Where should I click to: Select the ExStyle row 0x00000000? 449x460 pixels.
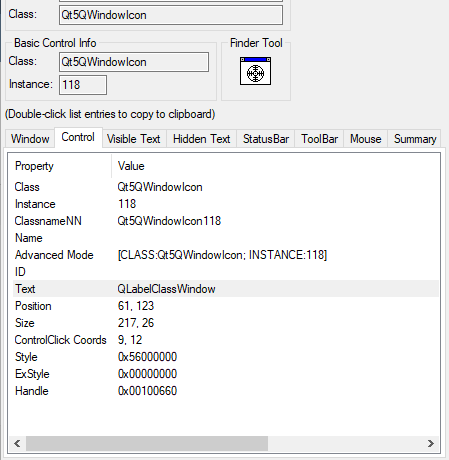tap(226, 374)
